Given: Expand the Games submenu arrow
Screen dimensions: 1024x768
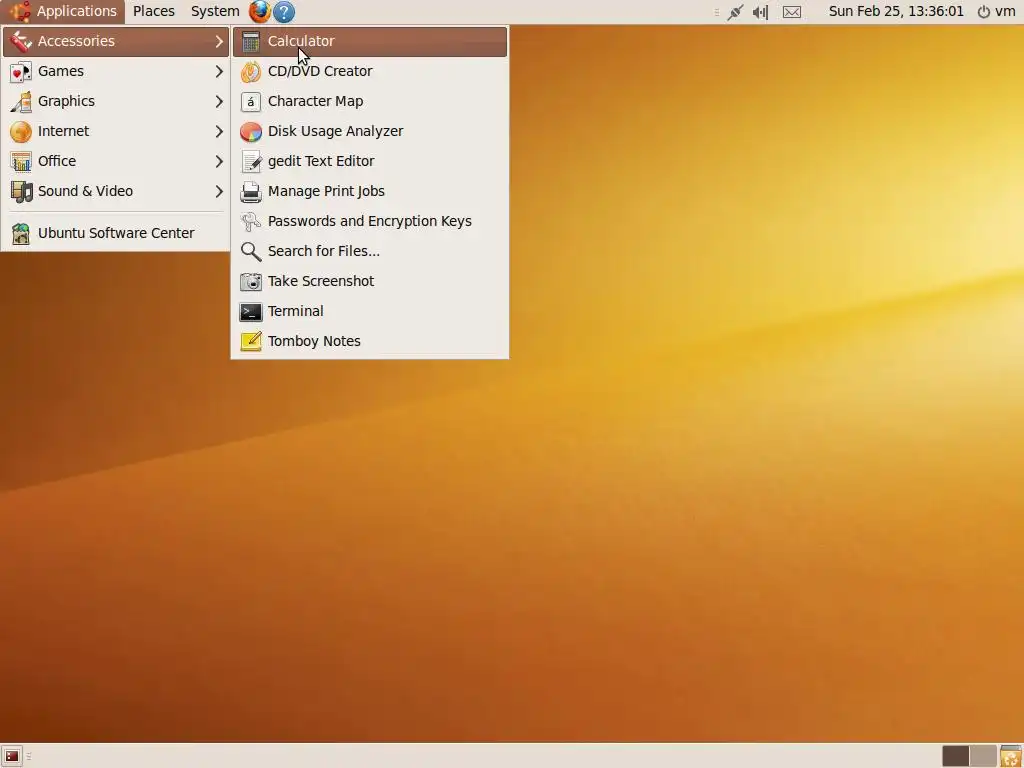Looking at the screenshot, I should pyautogui.click(x=219, y=71).
